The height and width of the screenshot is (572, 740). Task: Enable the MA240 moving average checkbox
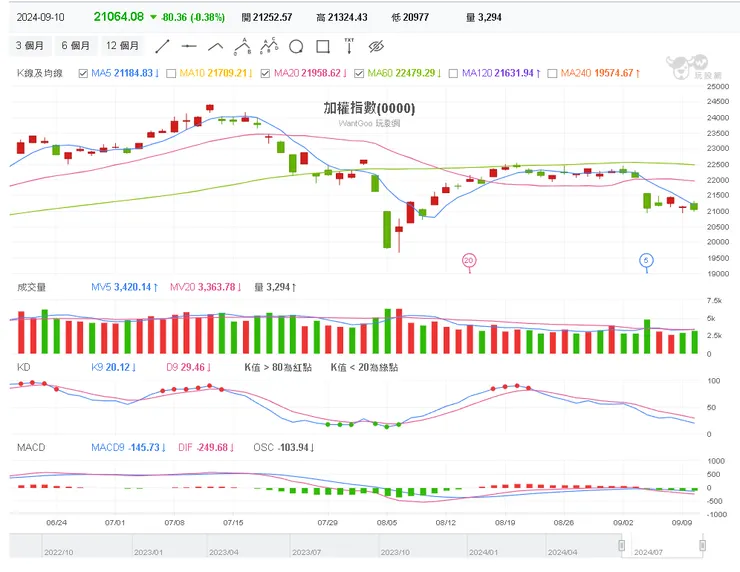[x=552, y=73]
